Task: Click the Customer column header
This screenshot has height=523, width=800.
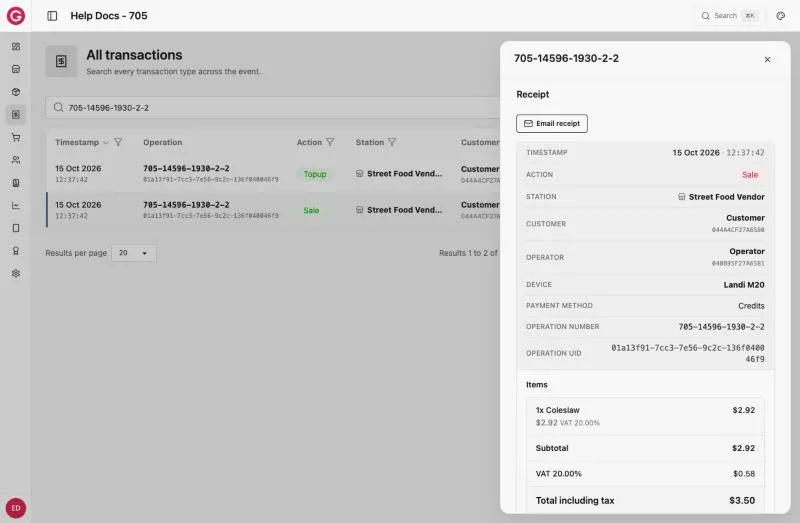Action: [x=480, y=142]
